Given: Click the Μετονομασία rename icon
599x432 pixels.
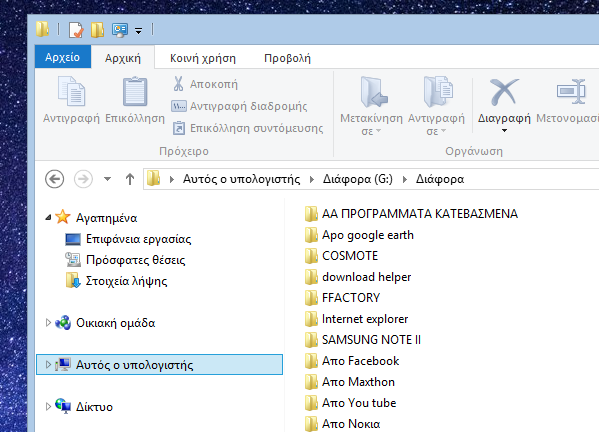Looking at the screenshot, I should pyautogui.click(x=571, y=91).
